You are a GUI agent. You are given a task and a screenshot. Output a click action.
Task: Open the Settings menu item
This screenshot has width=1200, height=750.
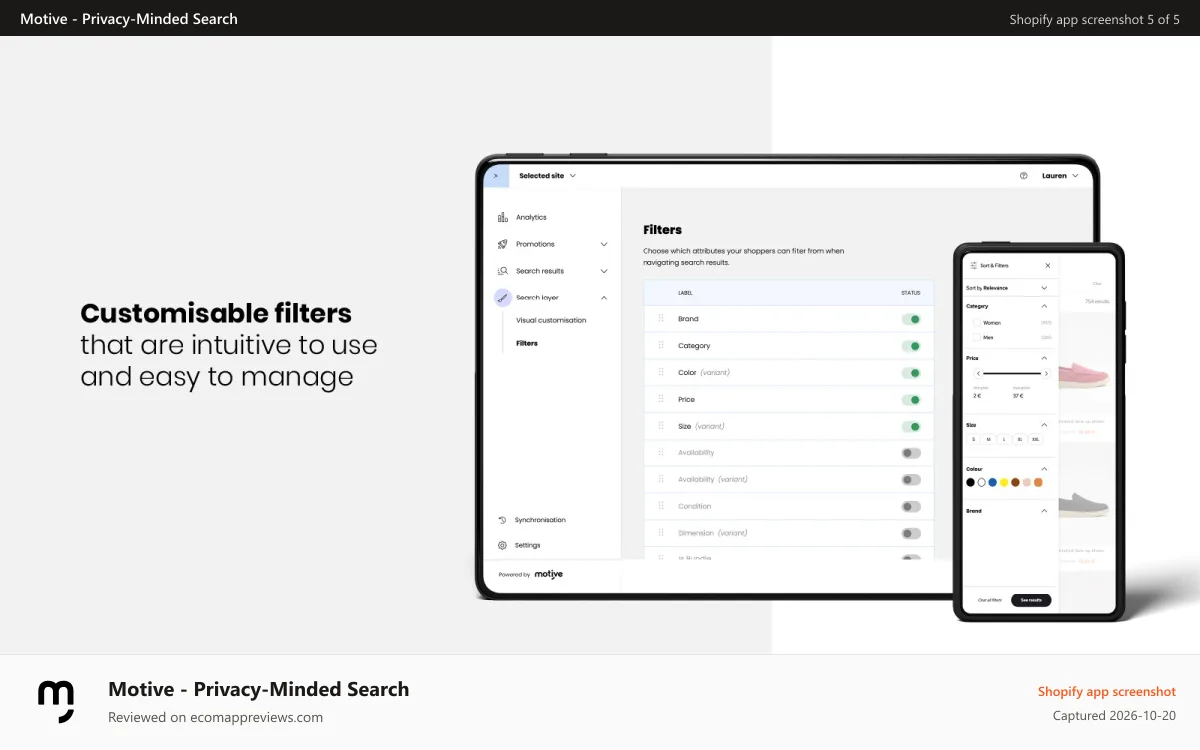click(x=528, y=545)
